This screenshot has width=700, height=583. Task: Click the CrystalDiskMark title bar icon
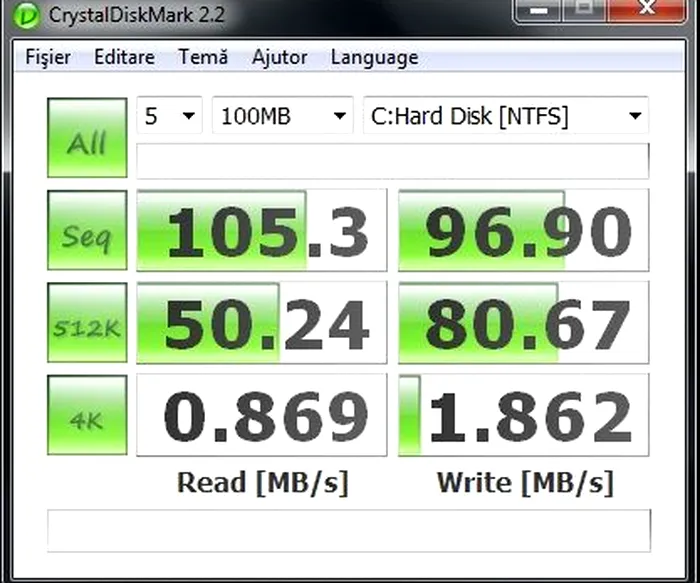(x=26, y=15)
